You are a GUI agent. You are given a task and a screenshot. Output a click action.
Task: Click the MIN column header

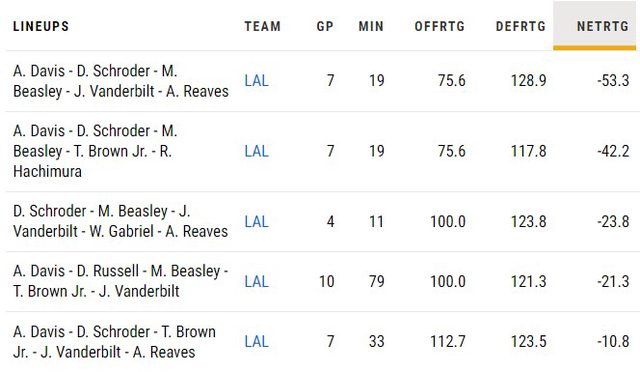[x=371, y=27]
